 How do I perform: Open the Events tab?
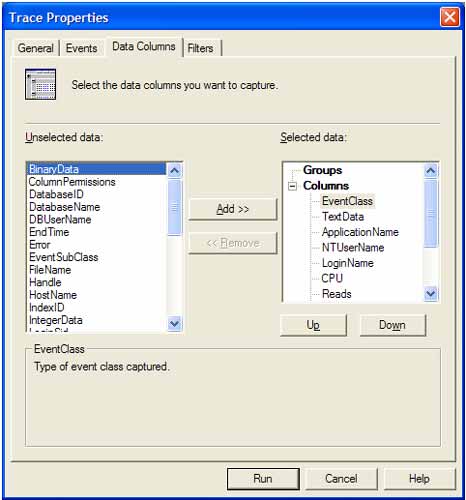click(x=82, y=48)
